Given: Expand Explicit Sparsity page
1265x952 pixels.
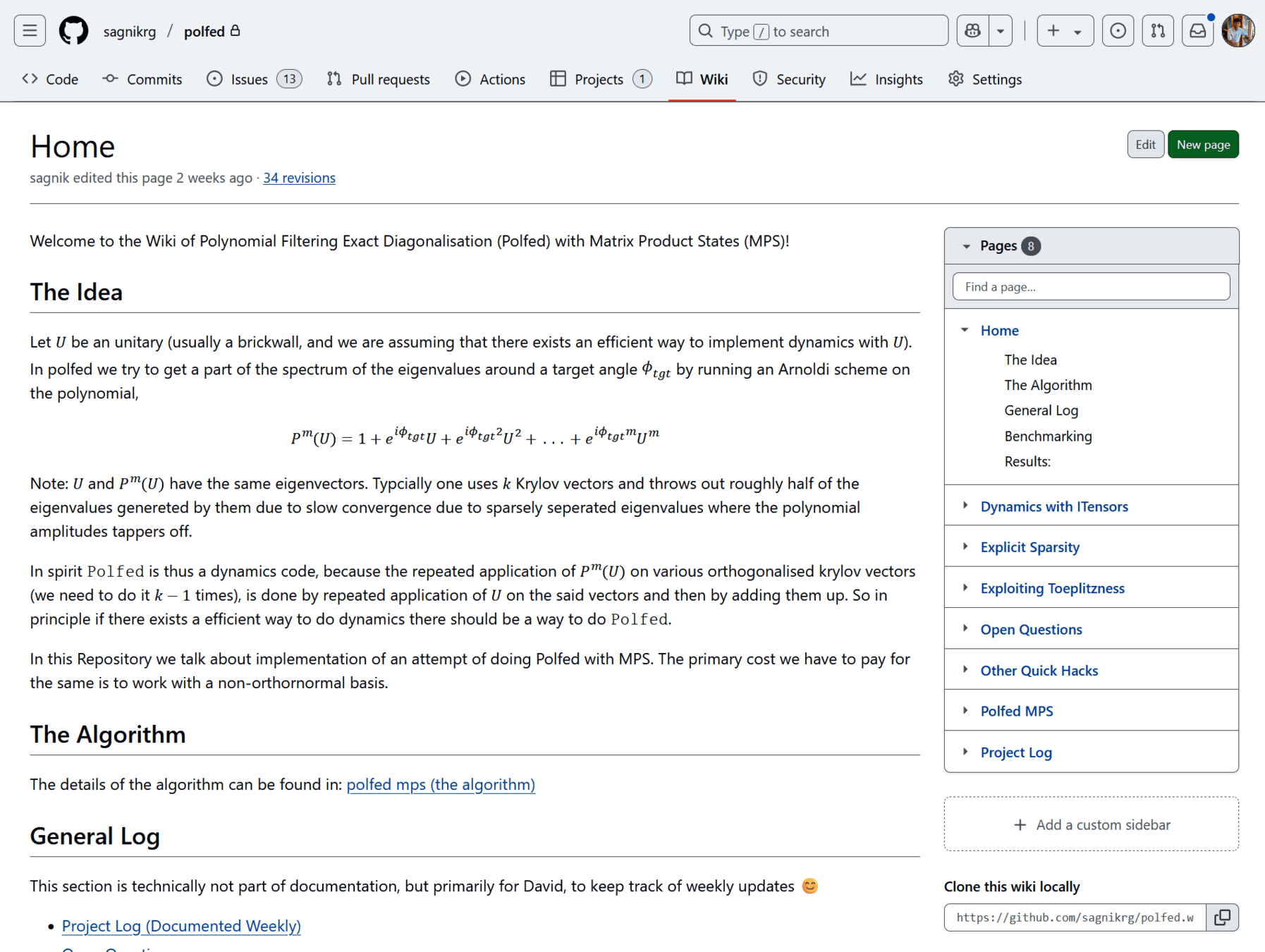Looking at the screenshot, I should click(965, 547).
